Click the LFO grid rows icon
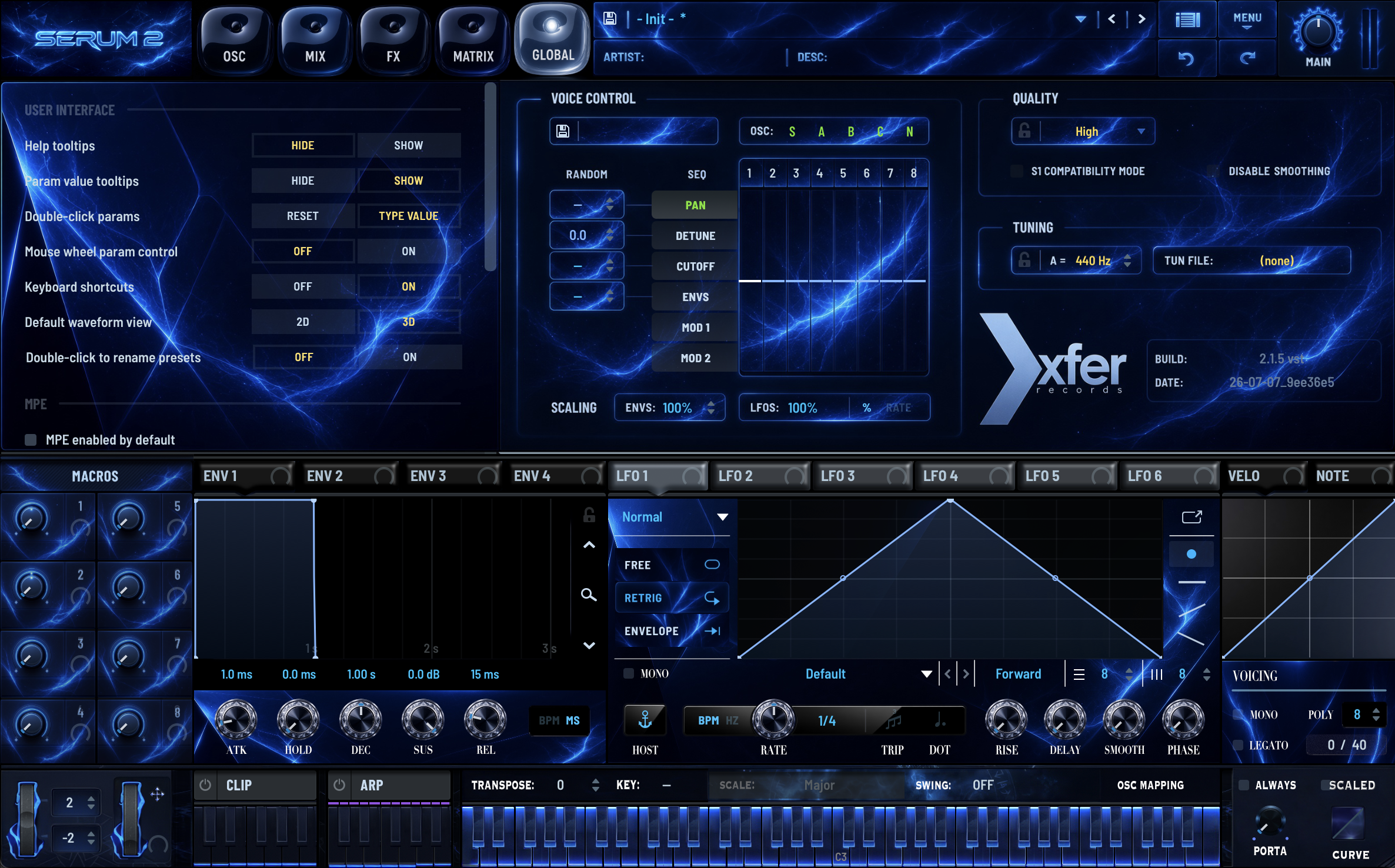Viewport: 1395px width, 868px height. [x=1079, y=674]
